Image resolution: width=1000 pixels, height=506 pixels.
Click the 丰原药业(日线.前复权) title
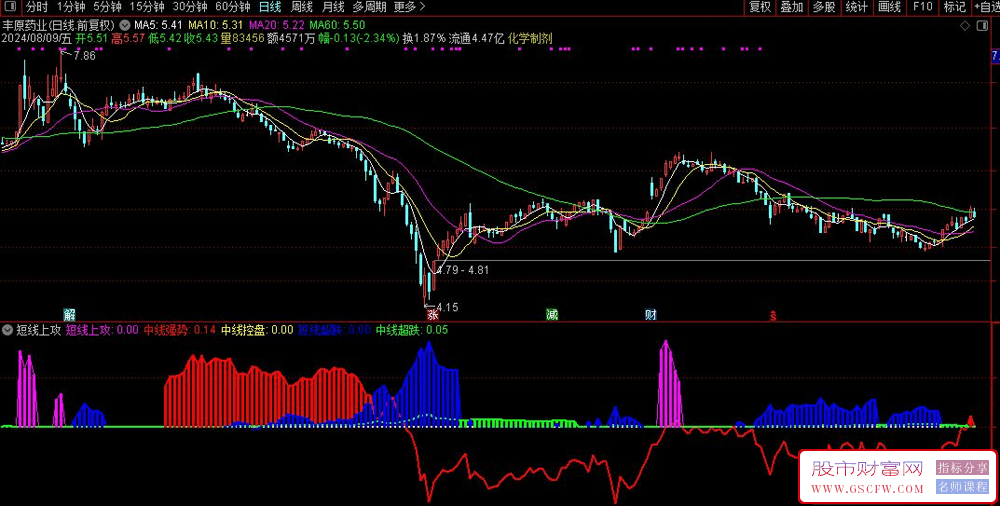coord(59,26)
